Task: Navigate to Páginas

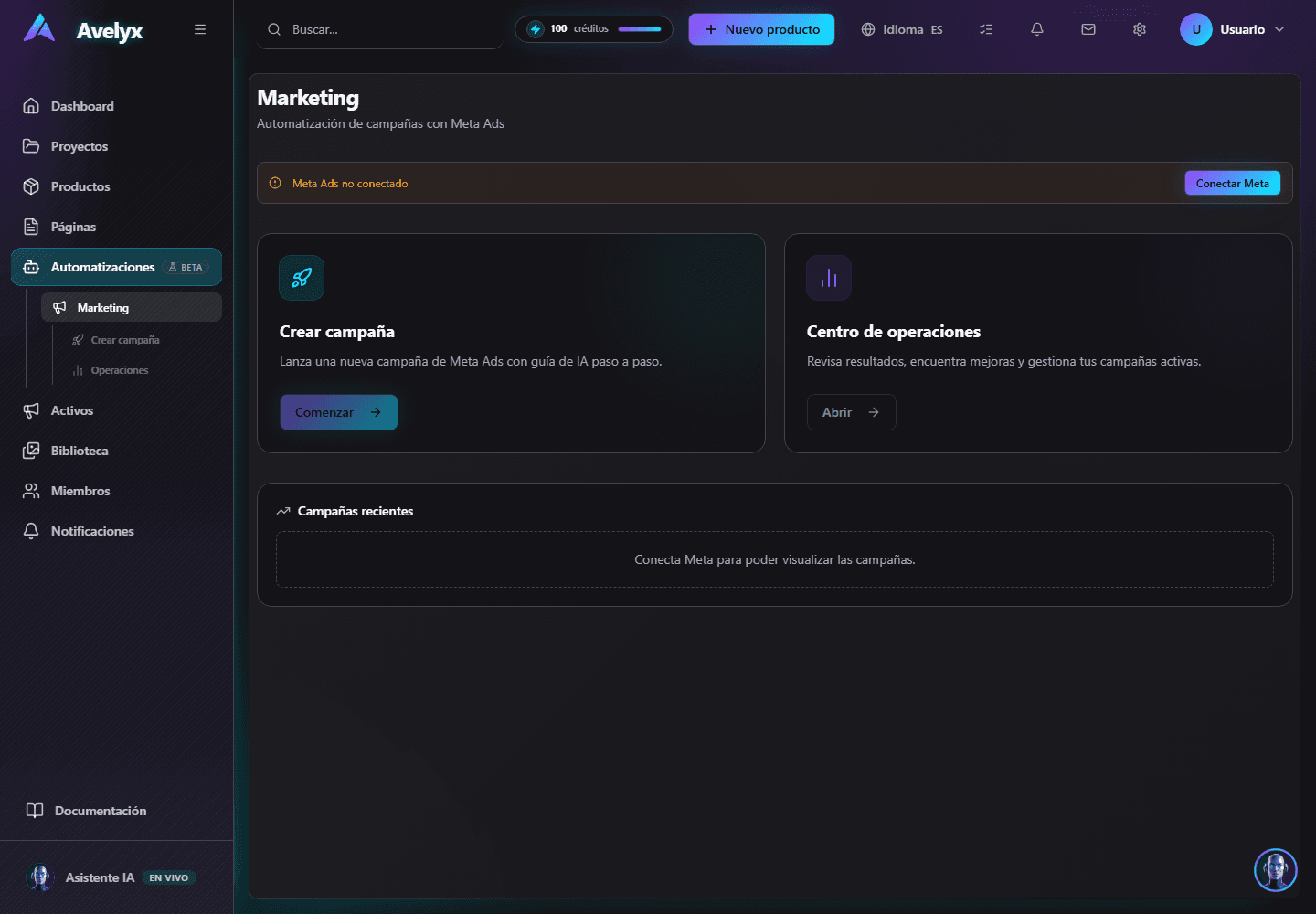Action: [x=116, y=227]
